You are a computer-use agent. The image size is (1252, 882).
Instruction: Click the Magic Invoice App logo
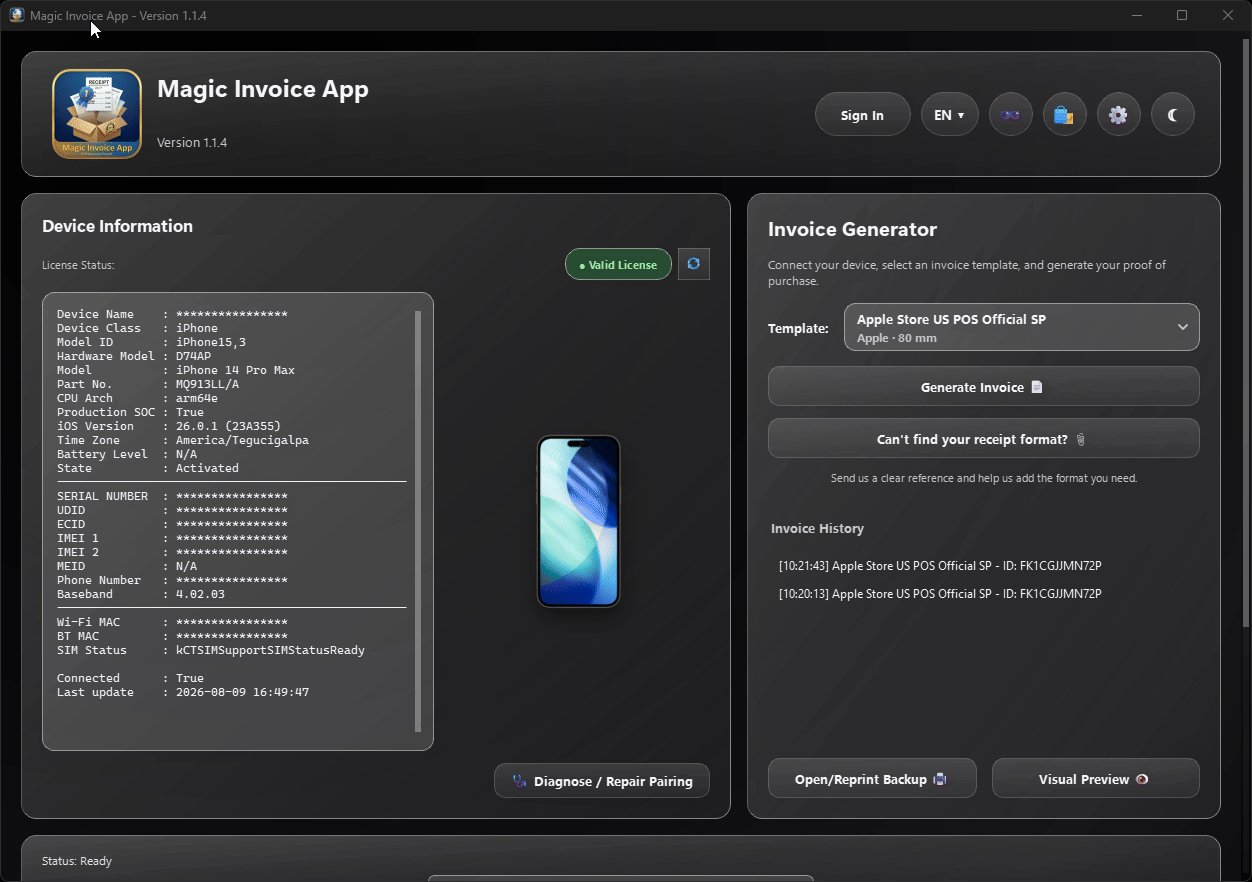(x=97, y=114)
